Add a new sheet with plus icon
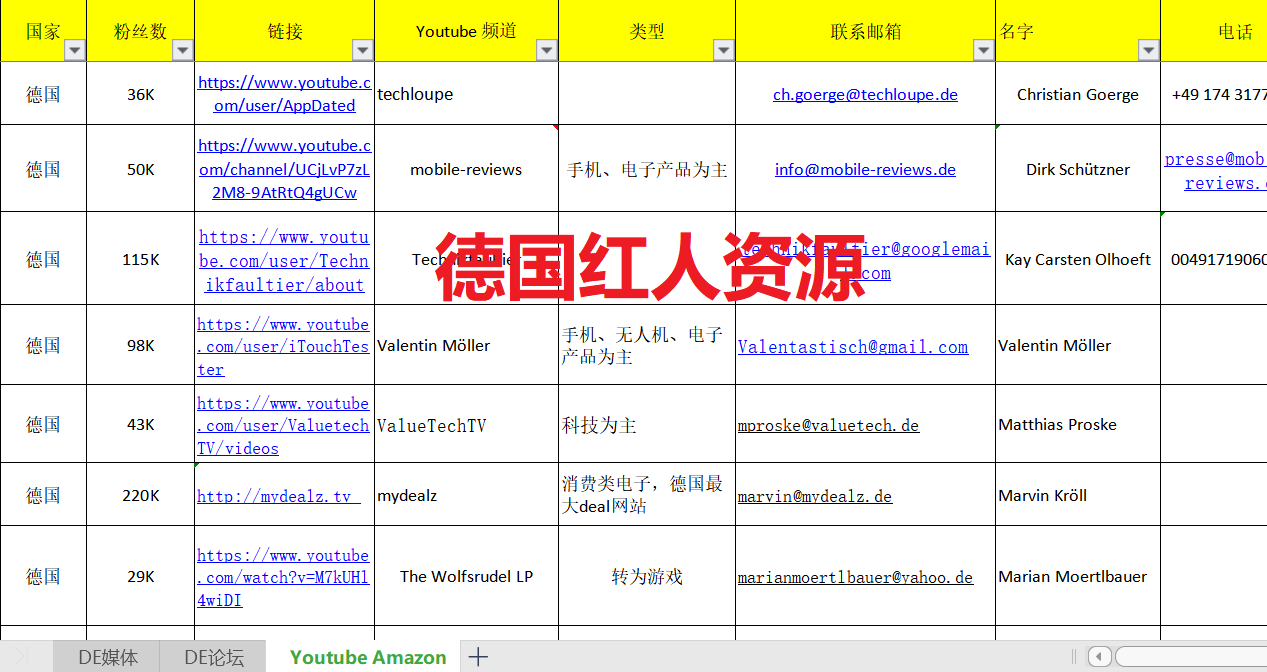 coord(478,657)
